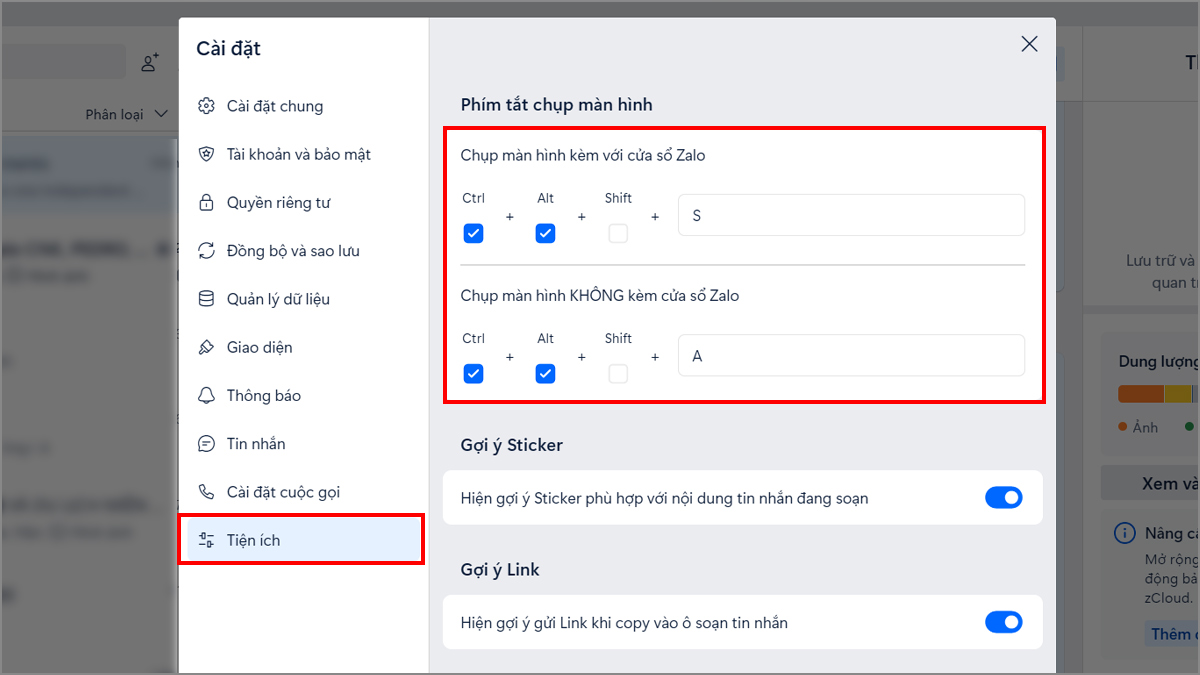This screenshot has height=675, width=1200.
Task: Check Shift for capture KHÔNG kèm Zalo window
Action: point(618,373)
